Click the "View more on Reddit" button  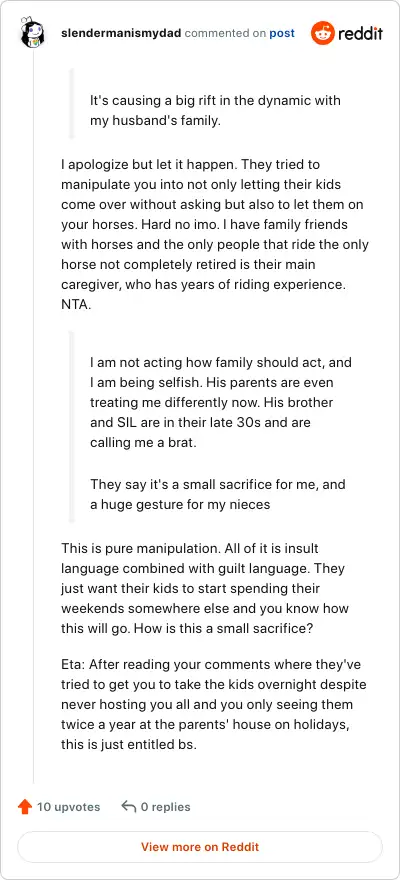point(200,847)
